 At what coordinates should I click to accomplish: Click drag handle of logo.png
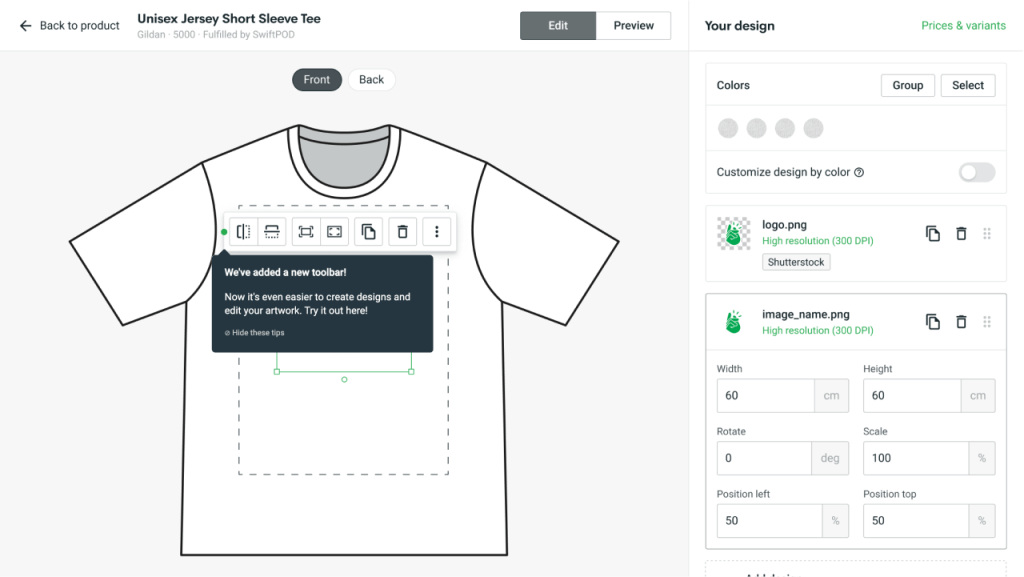click(987, 233)
